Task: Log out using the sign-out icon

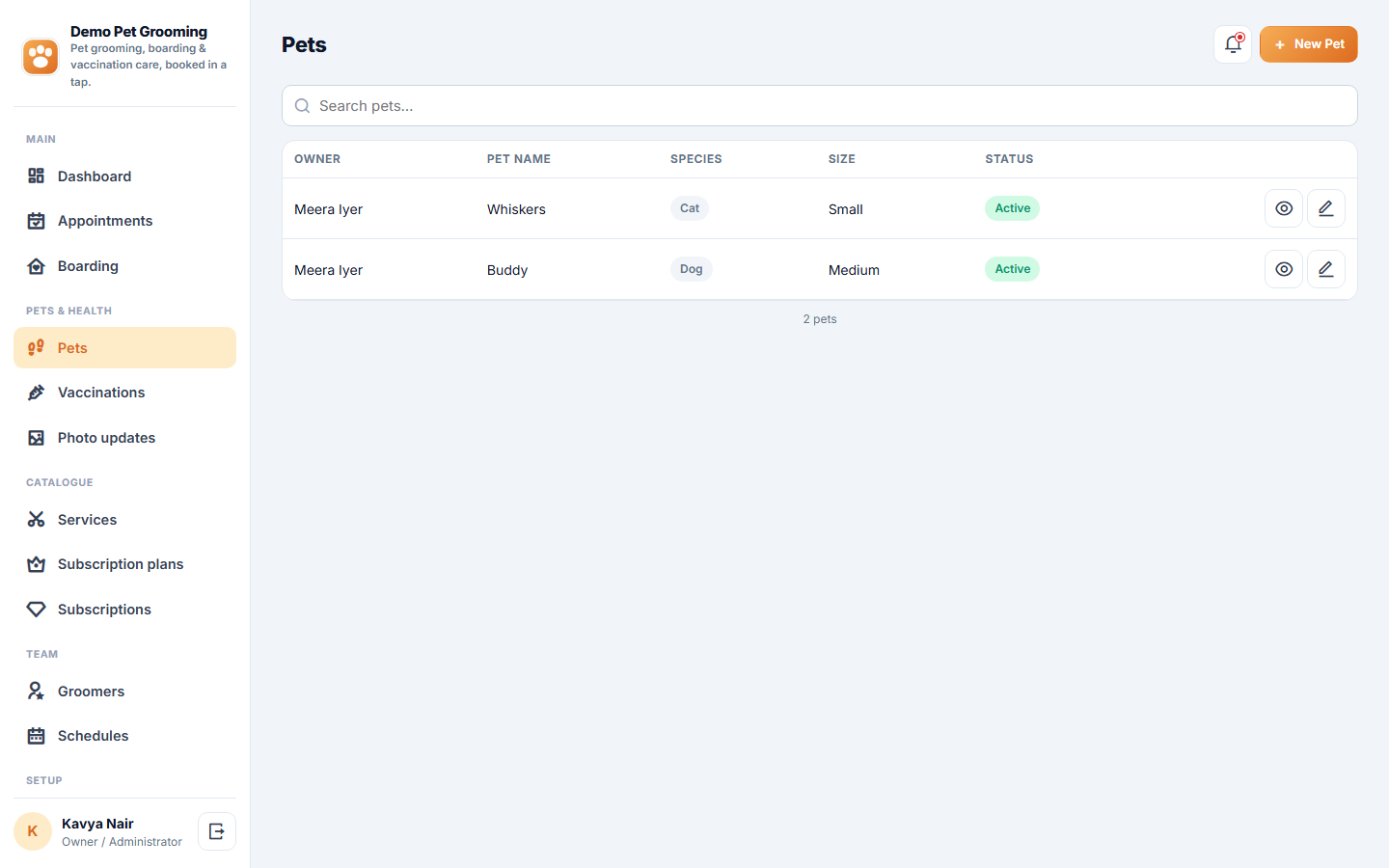Action: click(x=217, y=831)
